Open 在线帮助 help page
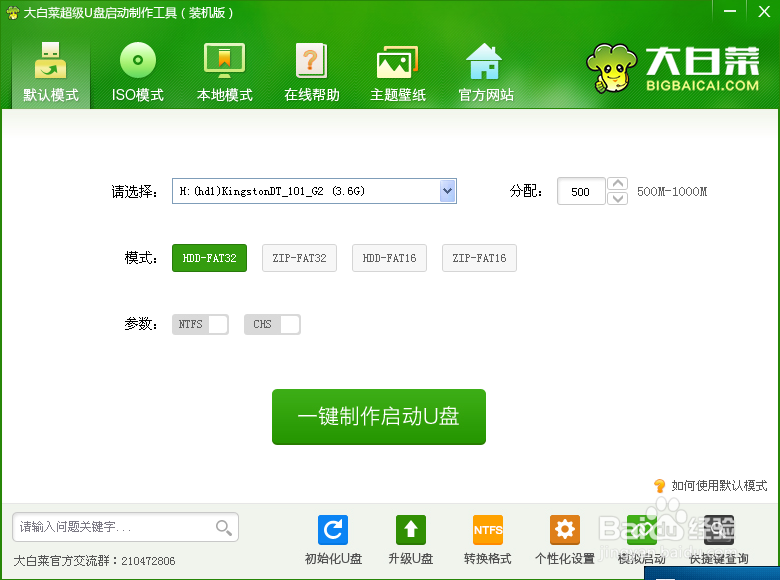 coord(312,72)
